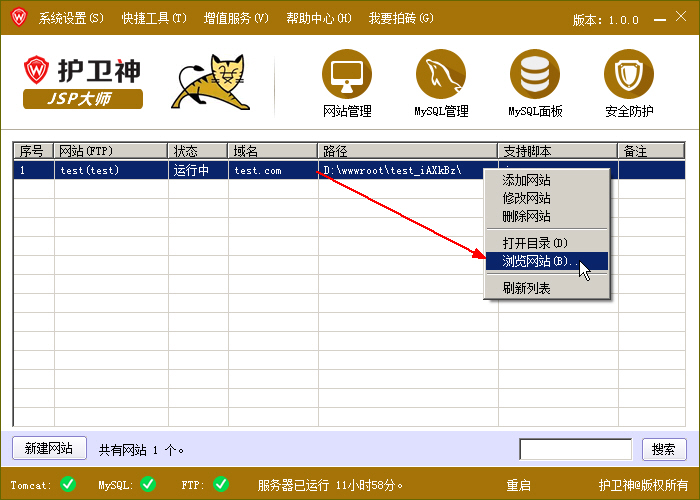Minimize the window
The width and height of the screenshot is (700, 500).
click(660, 20)
